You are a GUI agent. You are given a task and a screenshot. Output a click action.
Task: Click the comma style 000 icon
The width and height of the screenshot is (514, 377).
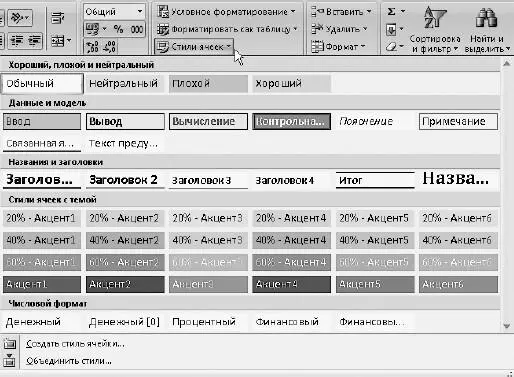click(x=137, y=29)
